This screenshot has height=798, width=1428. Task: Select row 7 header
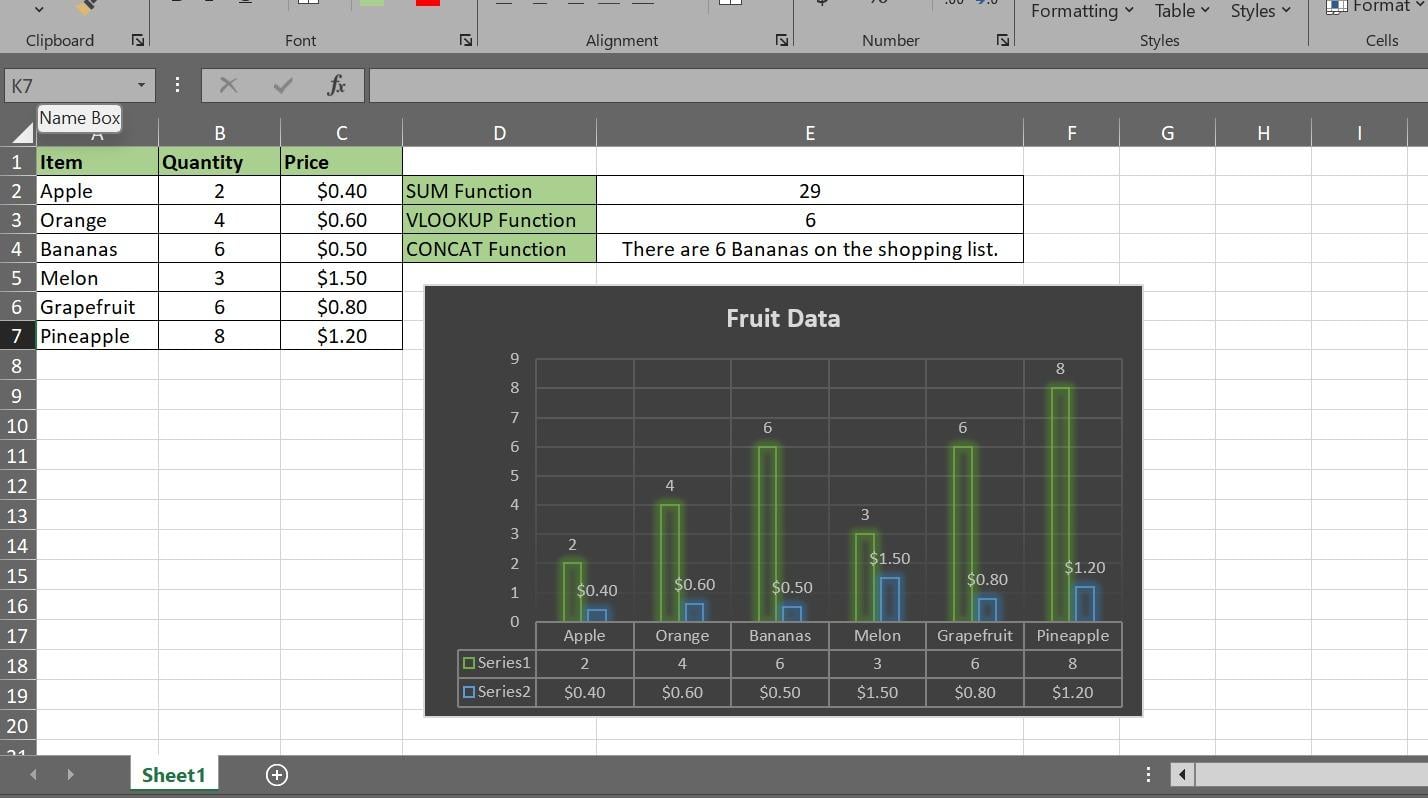(x=17, y=336)
